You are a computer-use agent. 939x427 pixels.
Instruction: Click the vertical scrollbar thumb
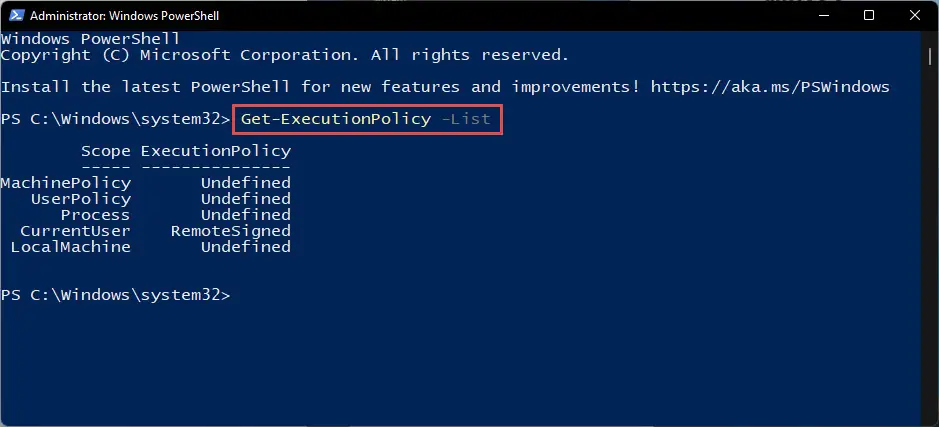pos(930,57)
